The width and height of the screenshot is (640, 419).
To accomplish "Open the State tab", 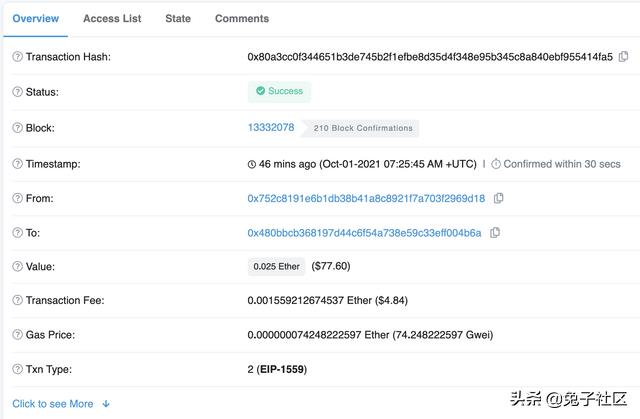I will [x=178, y=18].
